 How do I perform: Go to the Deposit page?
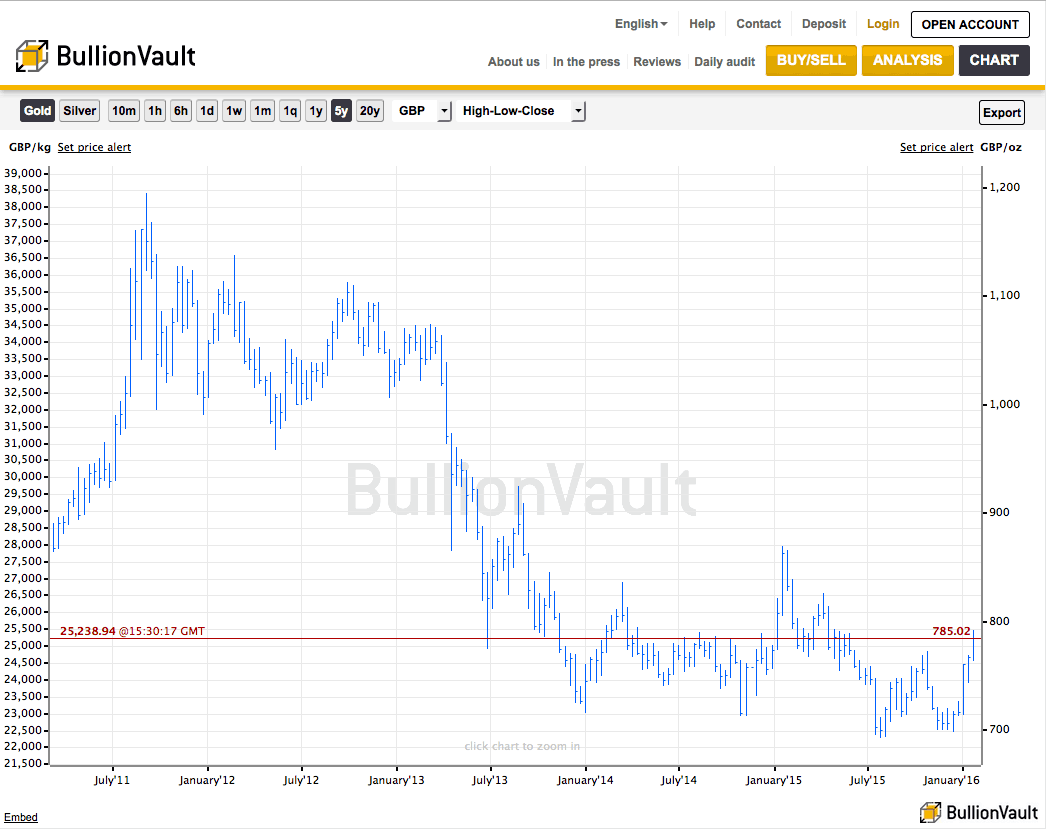[824, 24]
